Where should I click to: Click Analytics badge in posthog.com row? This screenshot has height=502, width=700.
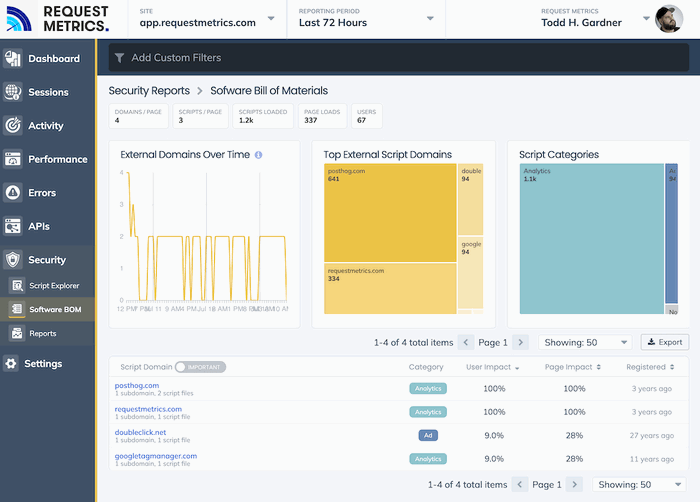coord(428,389)
